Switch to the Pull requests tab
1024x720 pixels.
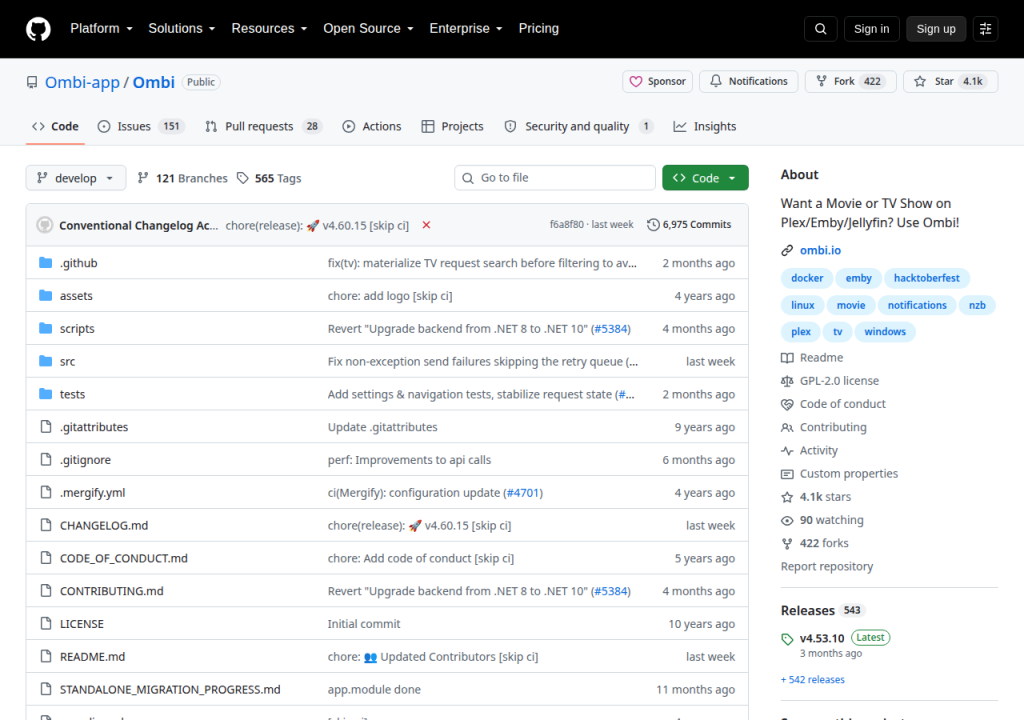pyautogui.click(x=263, y=126)
